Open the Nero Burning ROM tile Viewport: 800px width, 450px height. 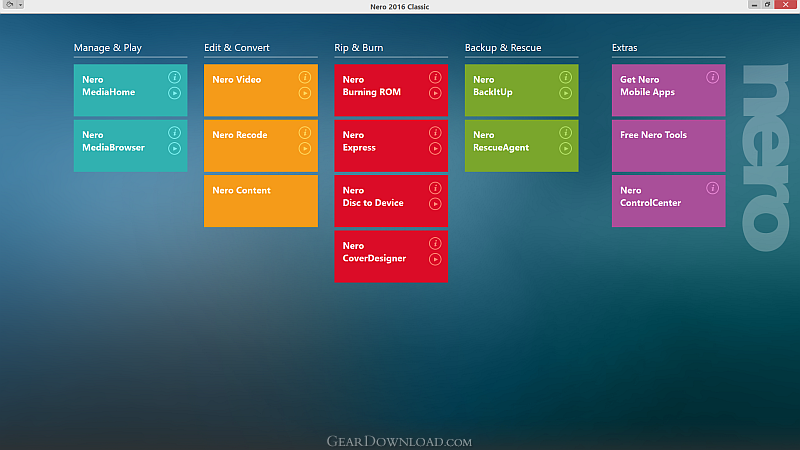click(x=391, y=90)
